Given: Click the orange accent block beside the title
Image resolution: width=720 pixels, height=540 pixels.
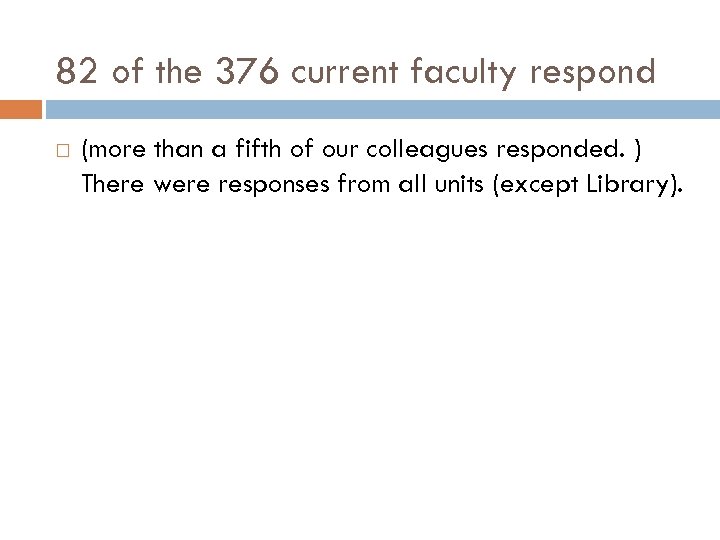Looking at the screenshot, I should click(21, 109).
